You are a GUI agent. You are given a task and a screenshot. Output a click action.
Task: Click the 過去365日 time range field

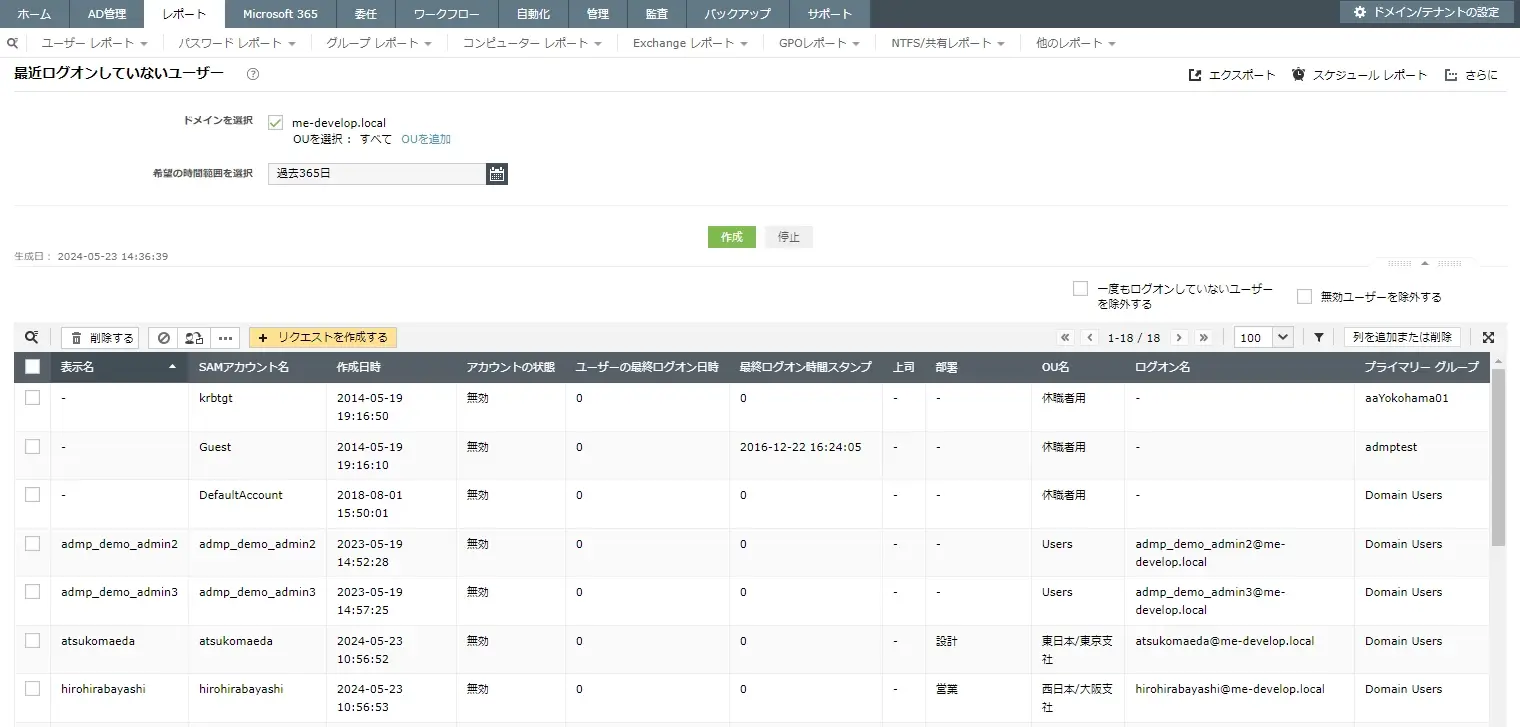click(x=377, y=174)
